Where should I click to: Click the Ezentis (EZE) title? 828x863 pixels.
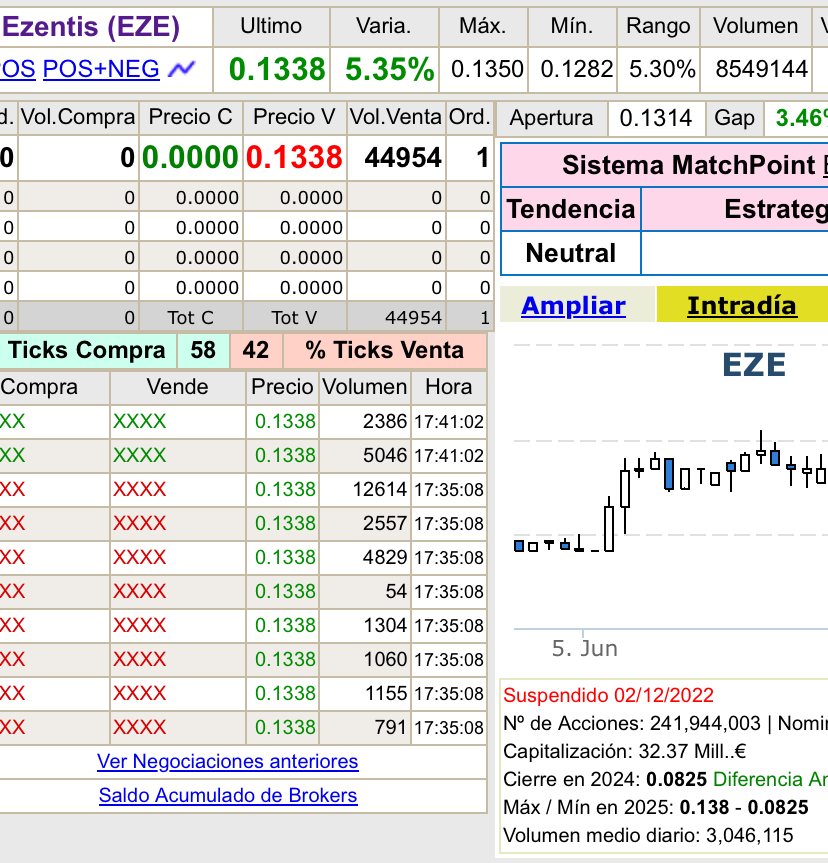[91, 27]
